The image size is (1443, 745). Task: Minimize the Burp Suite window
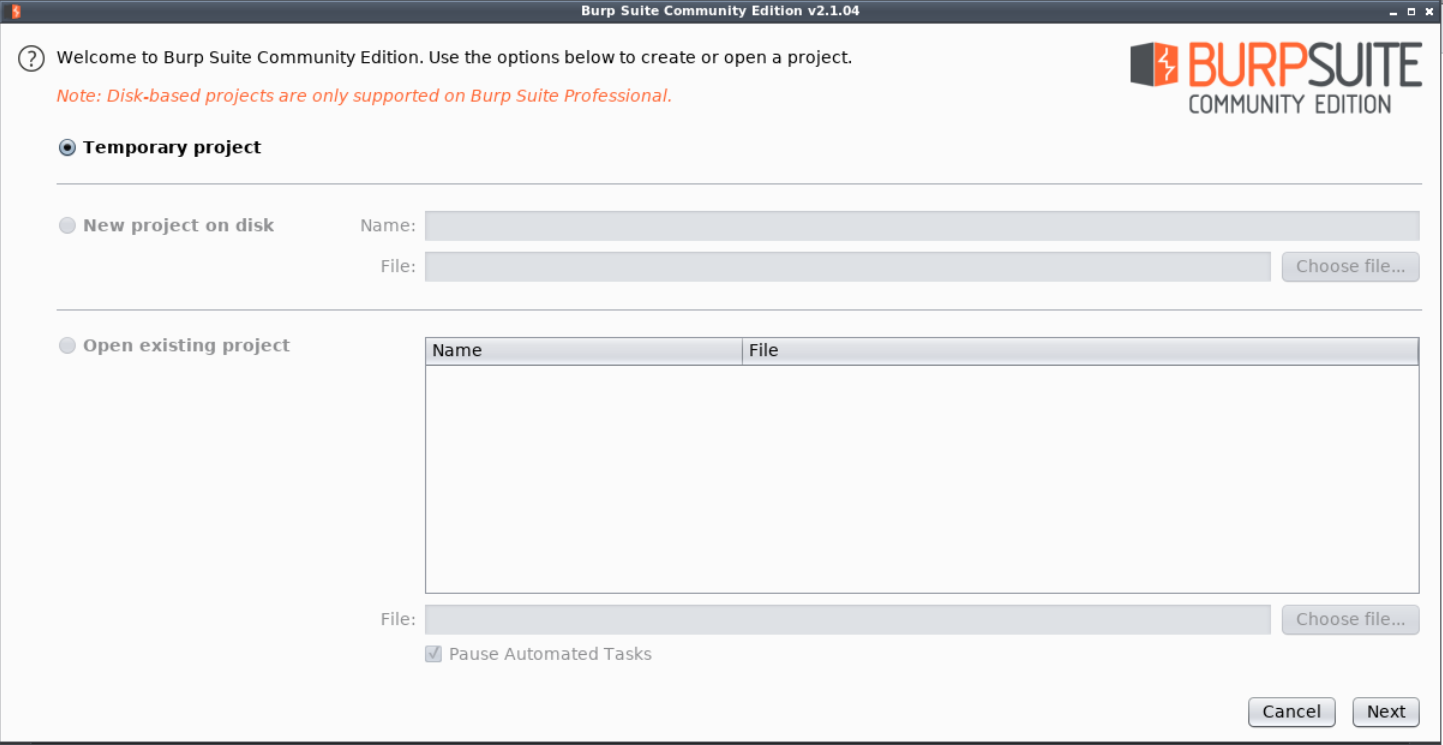pyautogui.click(x=1394, y=12)
